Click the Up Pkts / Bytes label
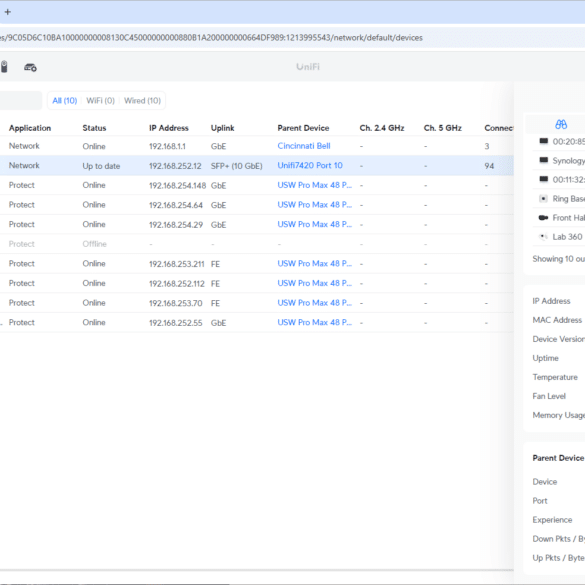Viewport: 585px width, 585px height. pos(559,558)
